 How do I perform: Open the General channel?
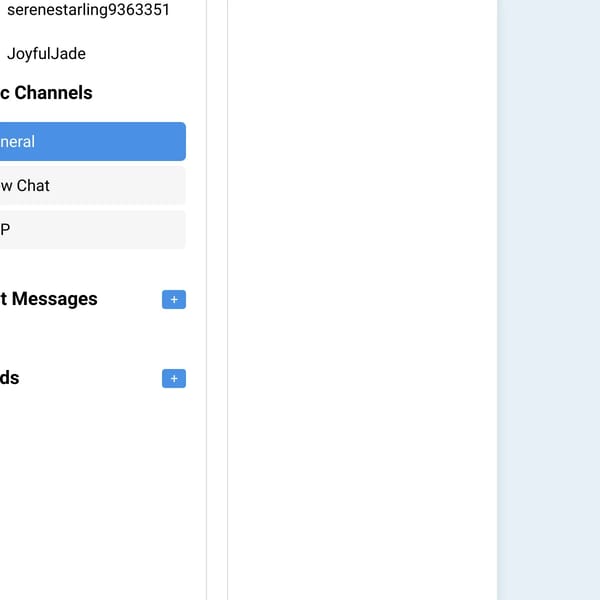[93, 142]
